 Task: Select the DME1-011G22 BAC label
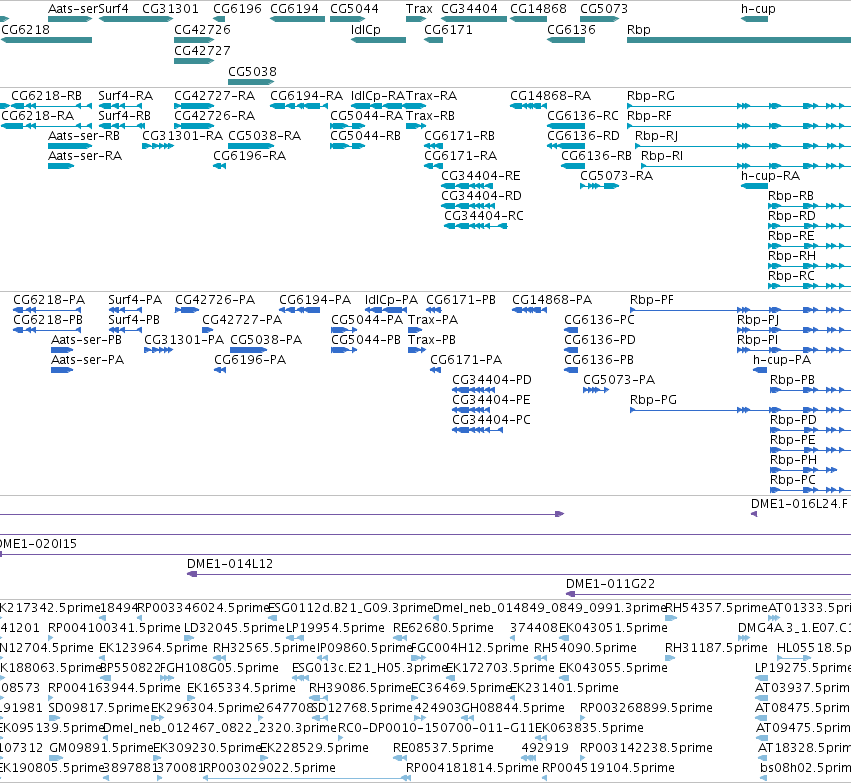tap(611, 584)
